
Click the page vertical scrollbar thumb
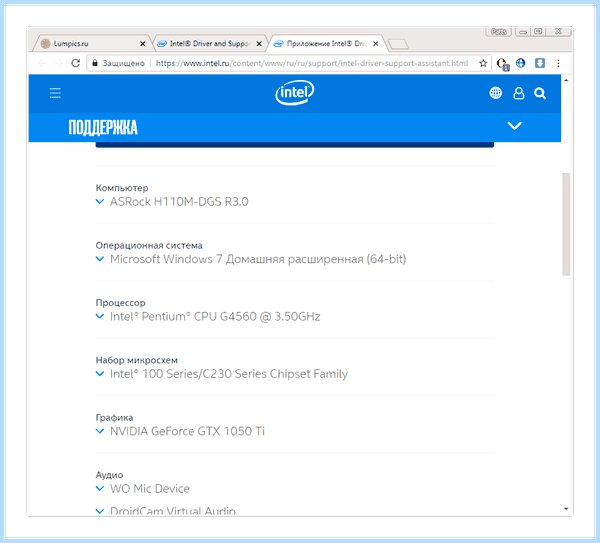coord(566,224)
